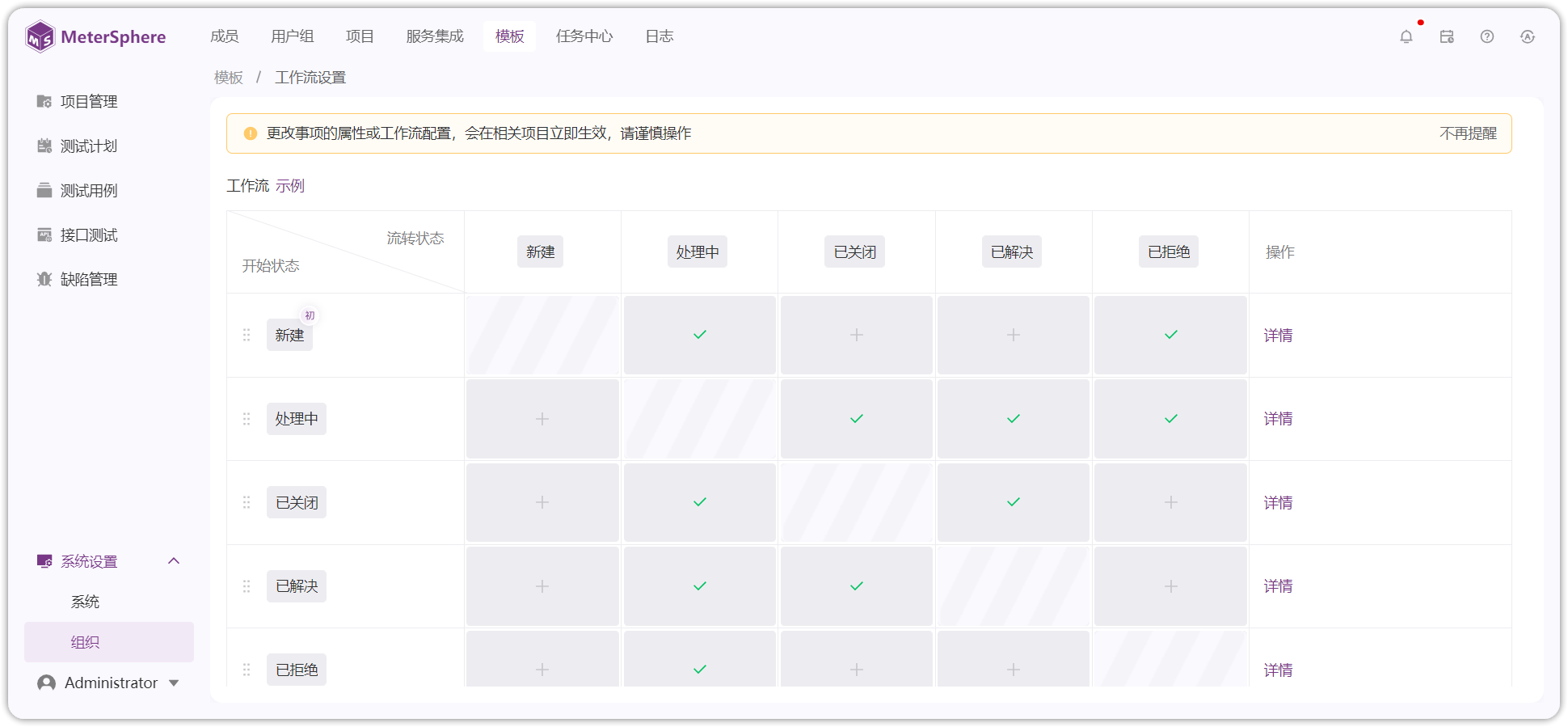The image size is (1568, 727).
Task: Open the 缺陷管理 bug icon
Action: coord(44,279)
